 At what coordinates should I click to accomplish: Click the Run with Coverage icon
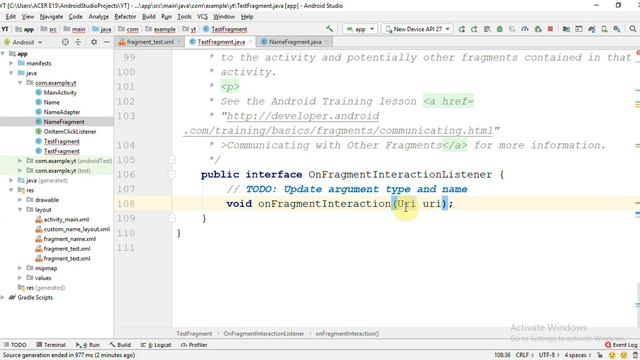click(512, 29)
